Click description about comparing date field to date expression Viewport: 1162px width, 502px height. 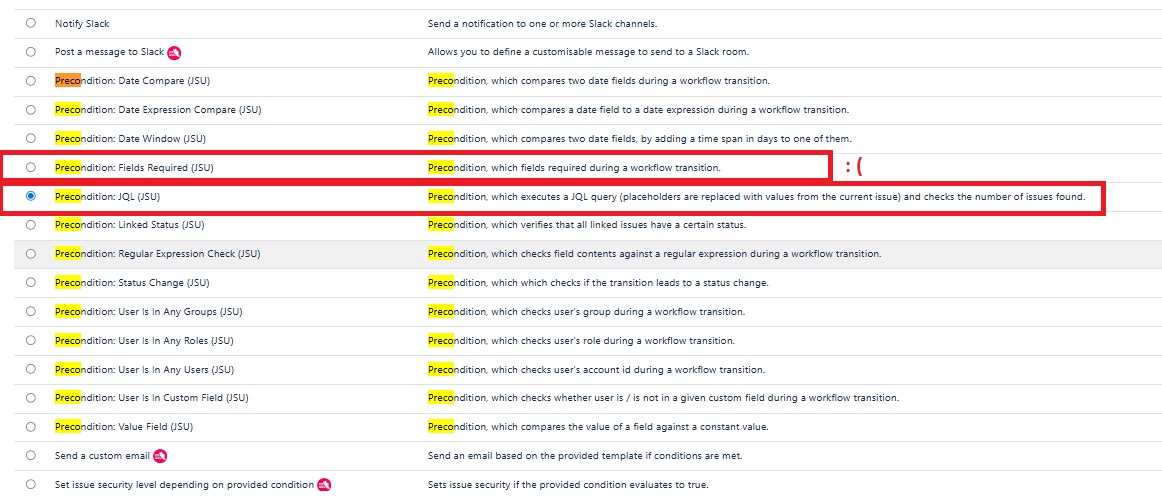click(x=638, y=110)
